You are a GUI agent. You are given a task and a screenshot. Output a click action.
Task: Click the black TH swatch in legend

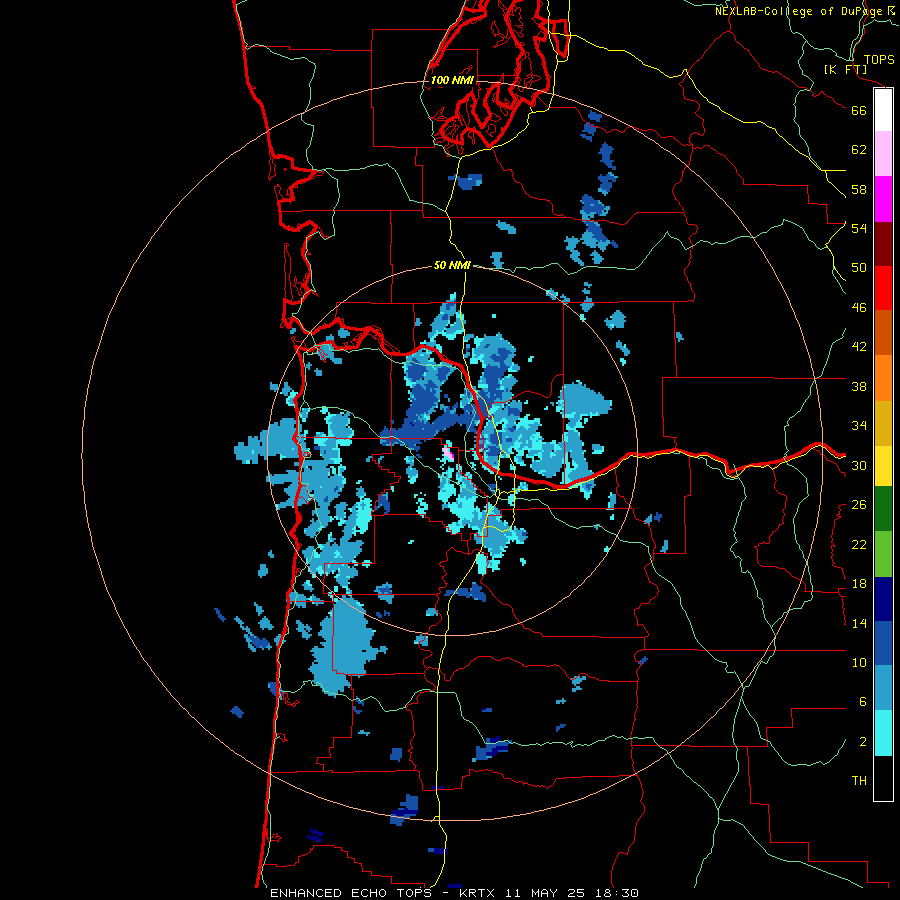tap(883, 778)
